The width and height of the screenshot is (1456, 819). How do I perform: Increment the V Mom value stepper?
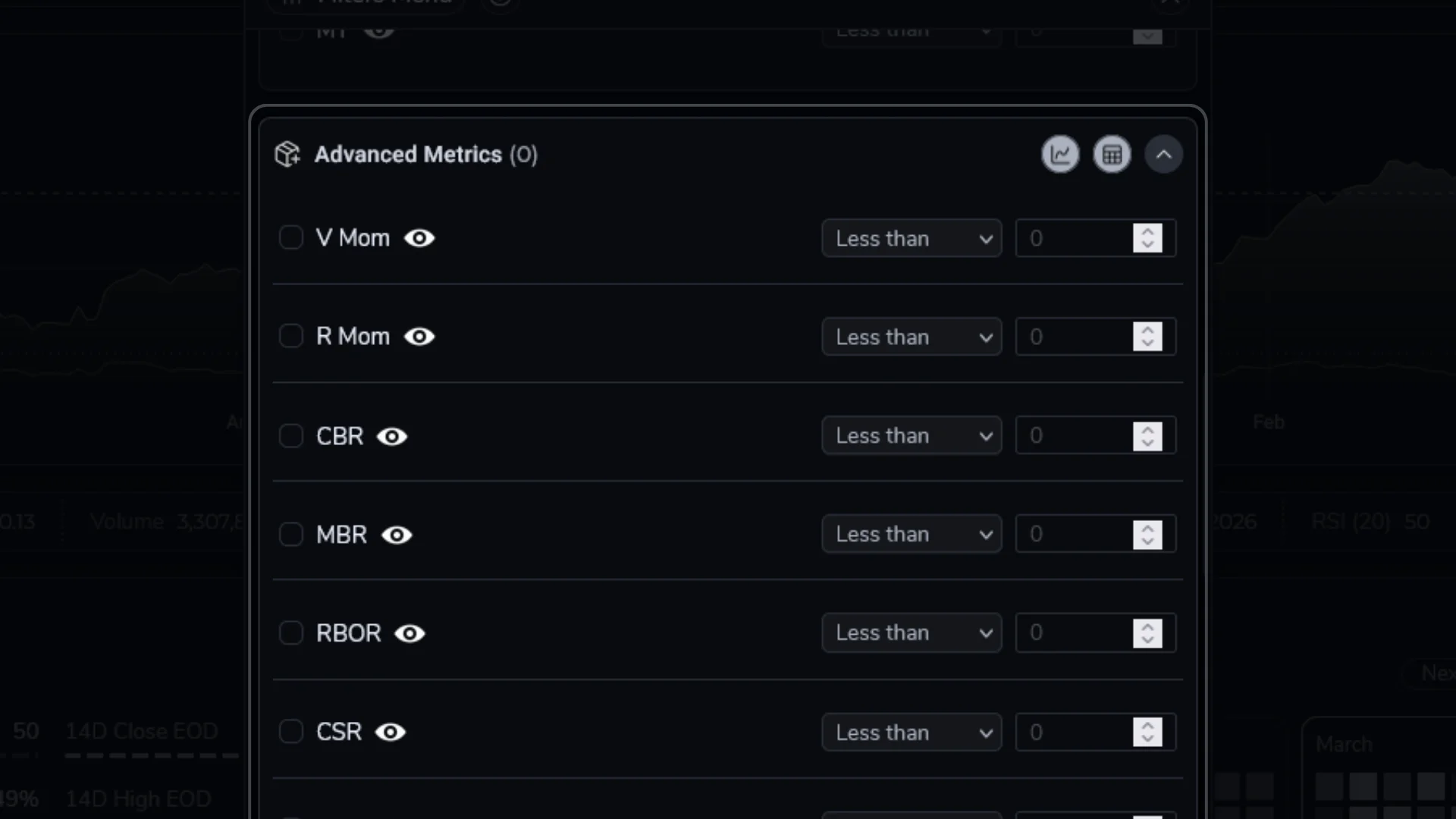point(1147,232)
